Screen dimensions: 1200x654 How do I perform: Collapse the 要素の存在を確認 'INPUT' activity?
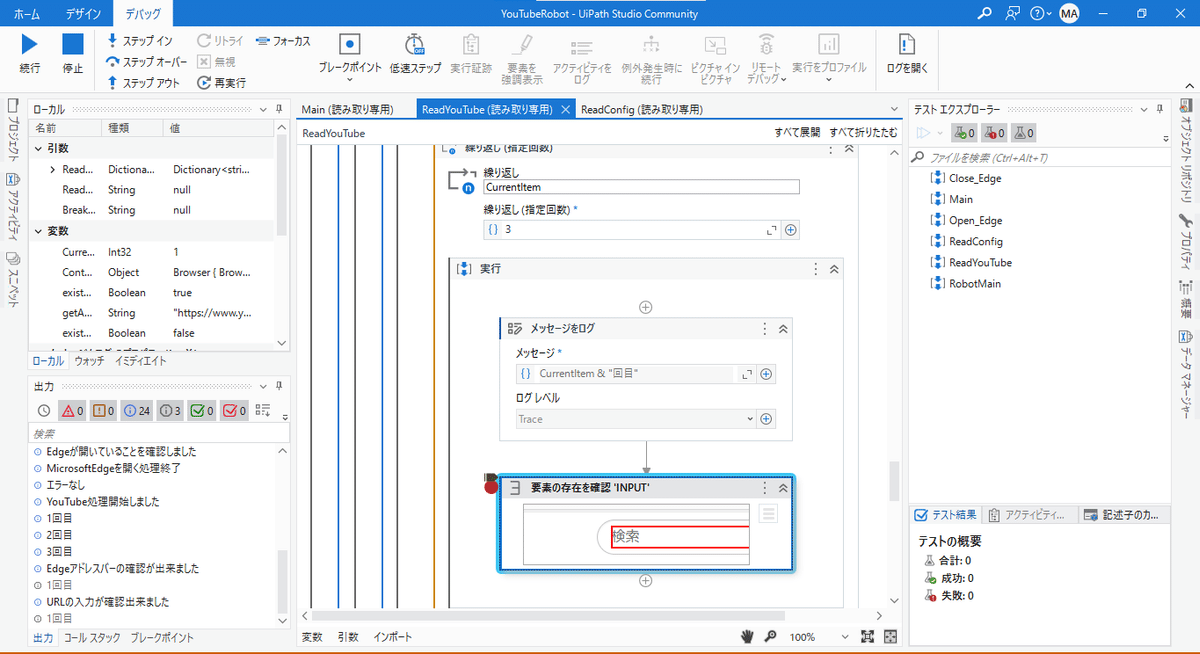point(783,488)
